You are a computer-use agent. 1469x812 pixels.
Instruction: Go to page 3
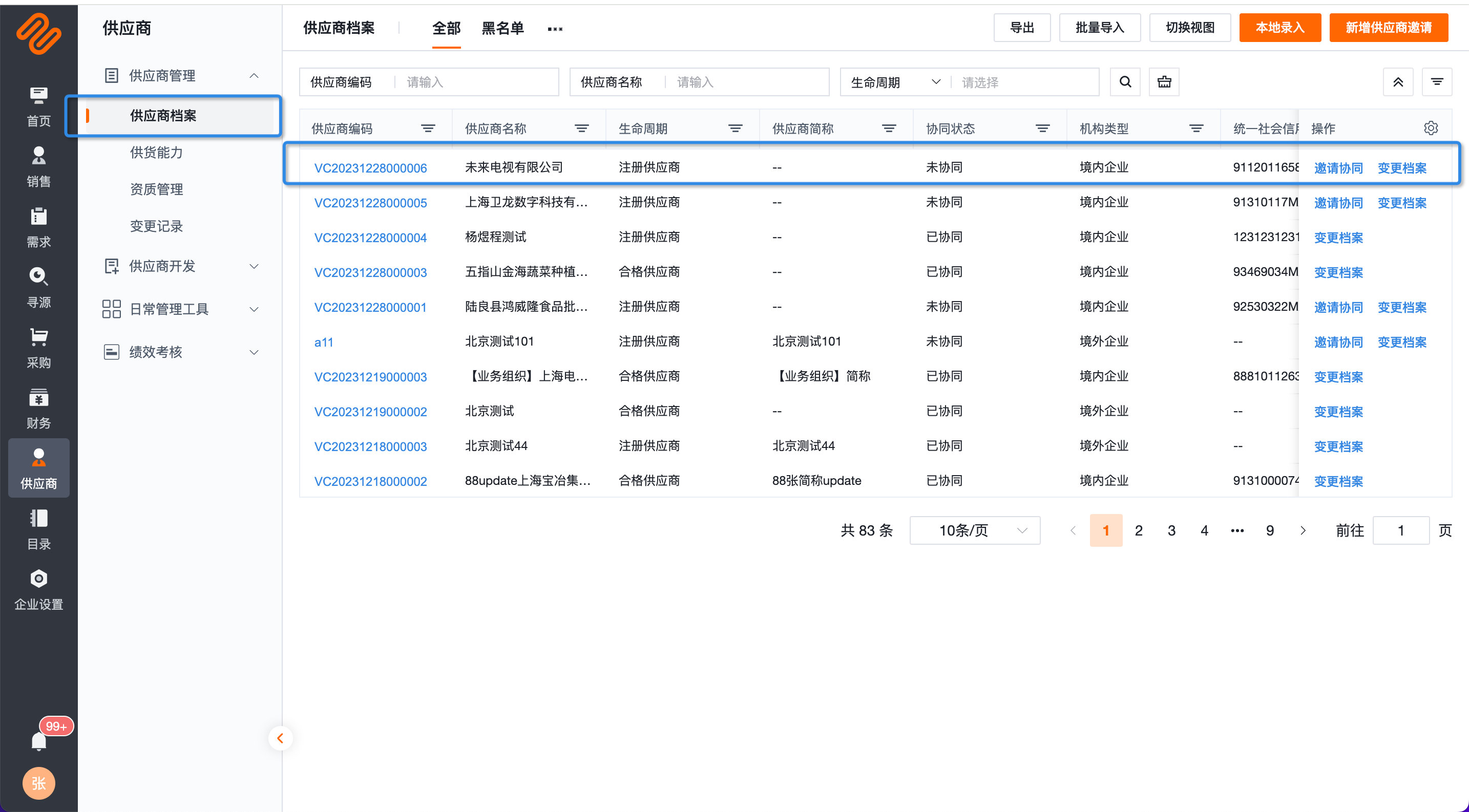point(1171,530)
